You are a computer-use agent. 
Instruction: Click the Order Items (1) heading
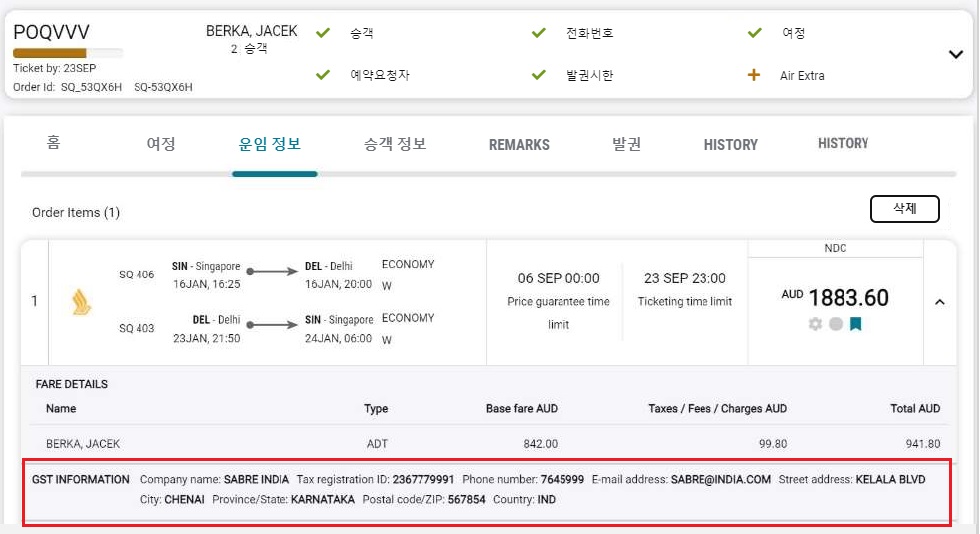click(76, 213)
